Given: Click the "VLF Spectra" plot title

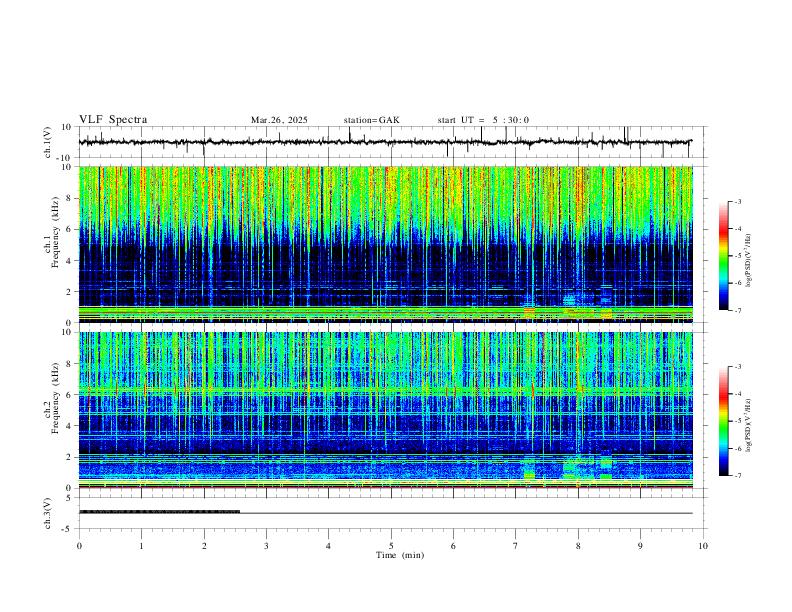Looking at the screenshot, I should point(113,120).
